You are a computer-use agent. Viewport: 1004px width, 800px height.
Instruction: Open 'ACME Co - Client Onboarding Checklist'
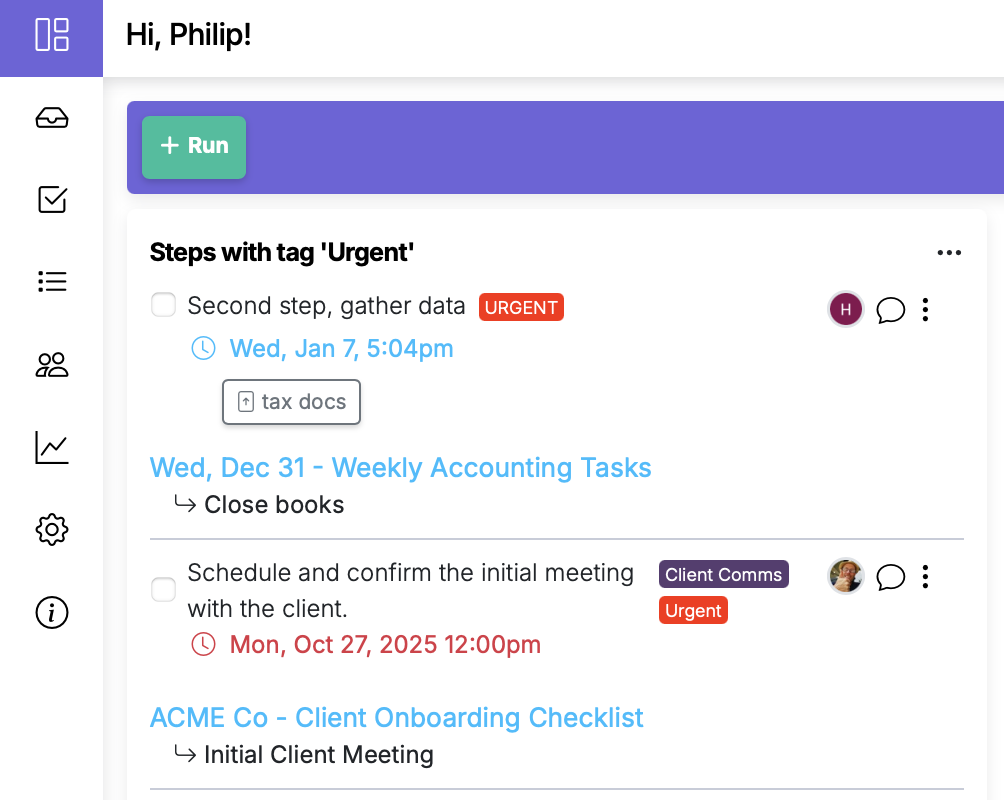pos(396,718)
